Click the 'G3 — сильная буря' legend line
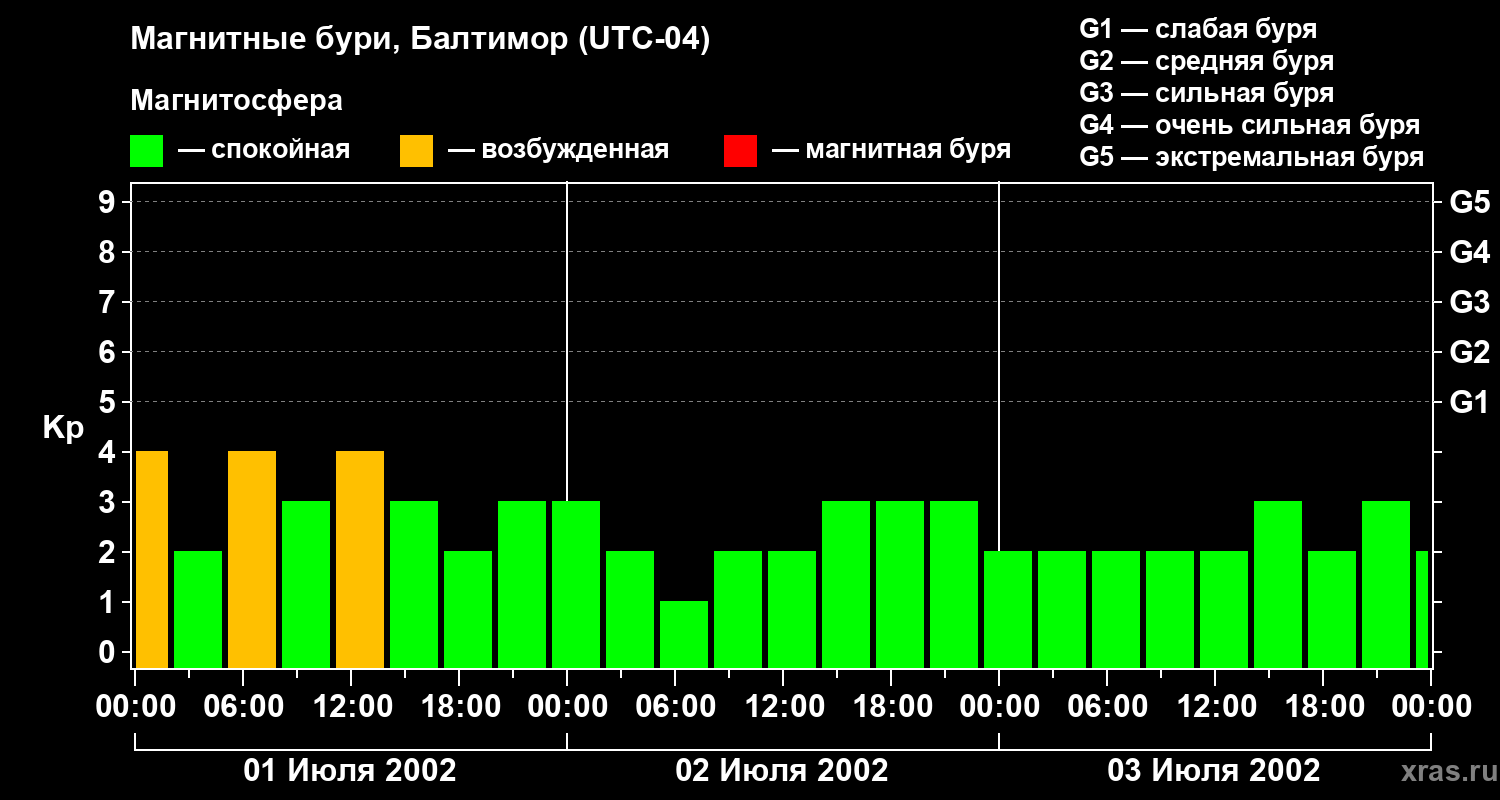The height and width of the screenshot is (800, 1500). coord(1206,93)
